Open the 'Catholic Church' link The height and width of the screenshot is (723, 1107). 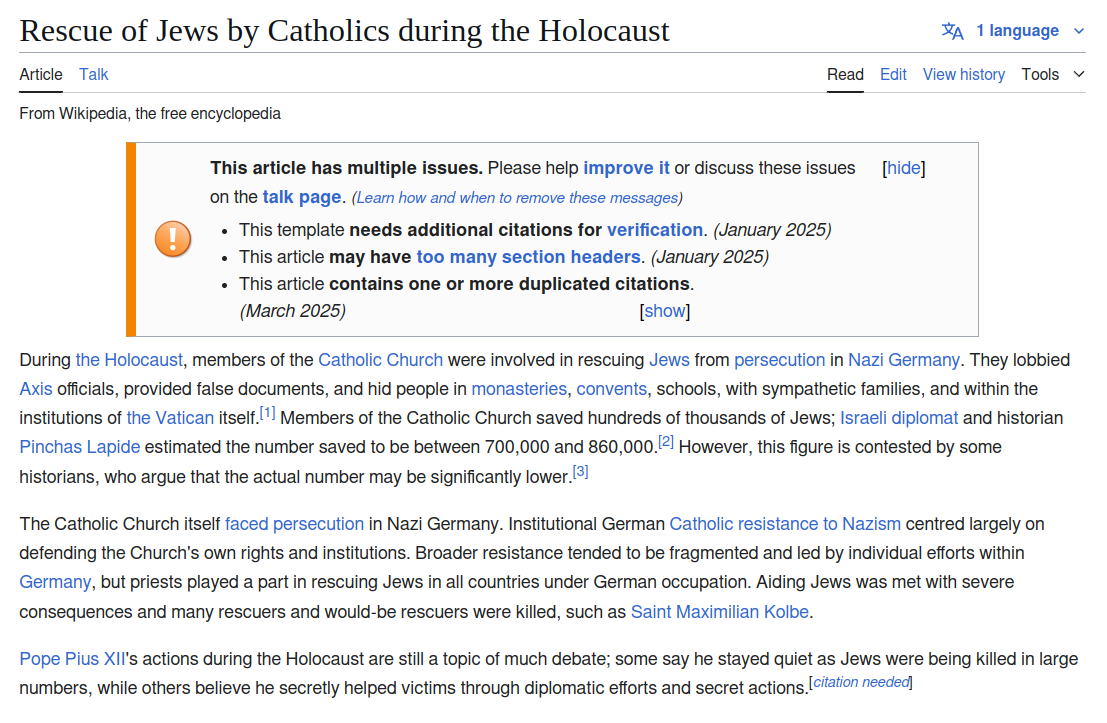click(x=381, y=360)
